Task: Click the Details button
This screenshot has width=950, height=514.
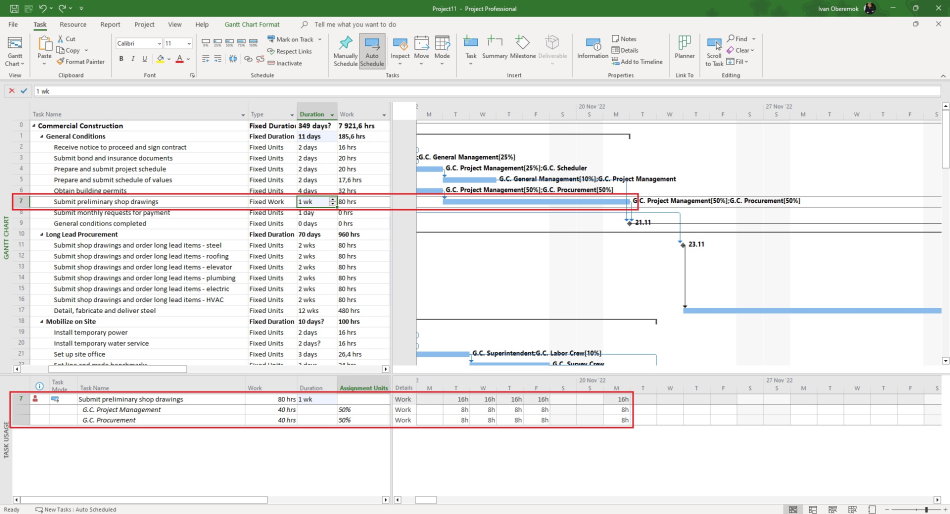Action: 625,50
